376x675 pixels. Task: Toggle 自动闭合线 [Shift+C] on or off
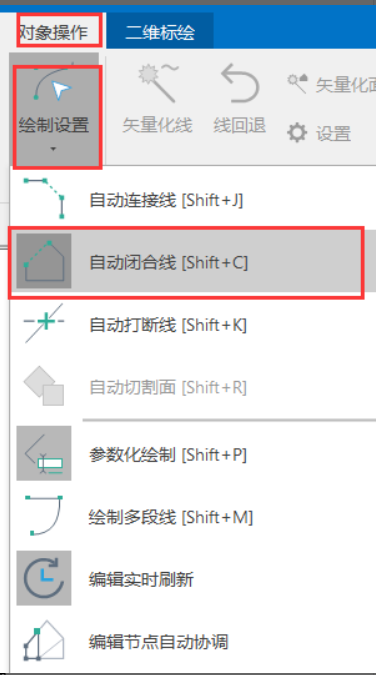(x=186, y=262)
